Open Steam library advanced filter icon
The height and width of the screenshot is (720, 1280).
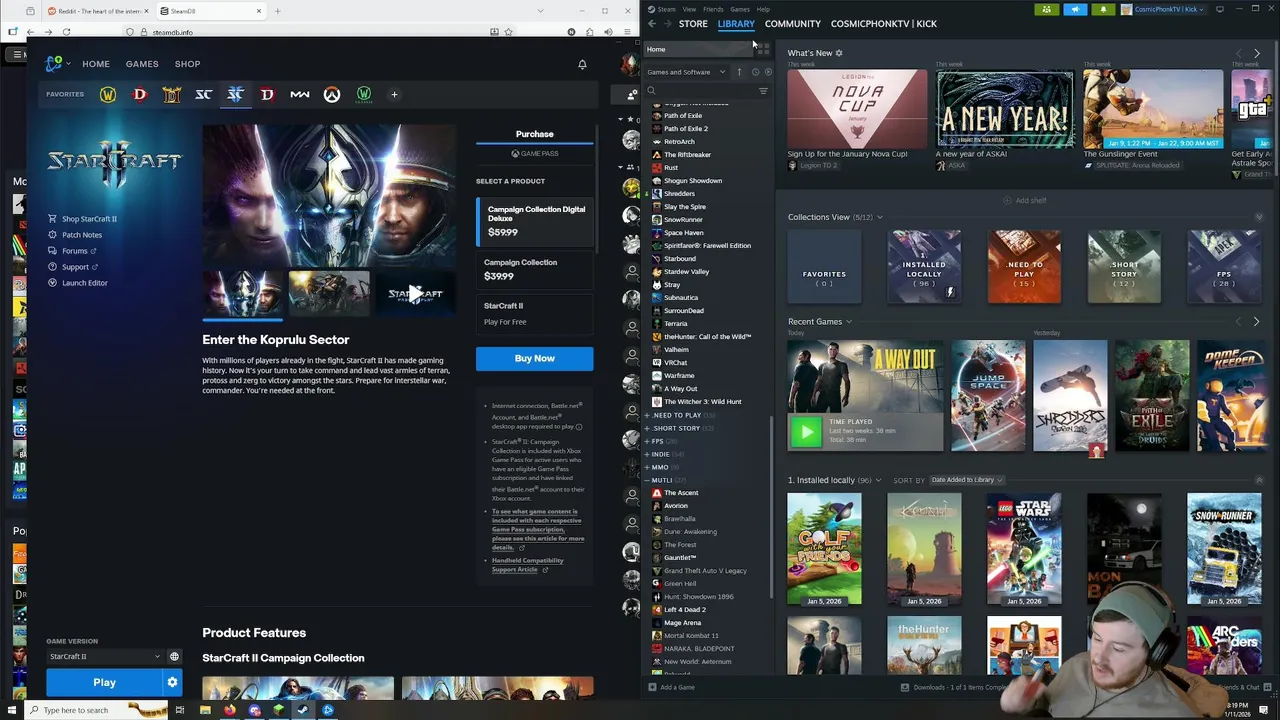764,91
